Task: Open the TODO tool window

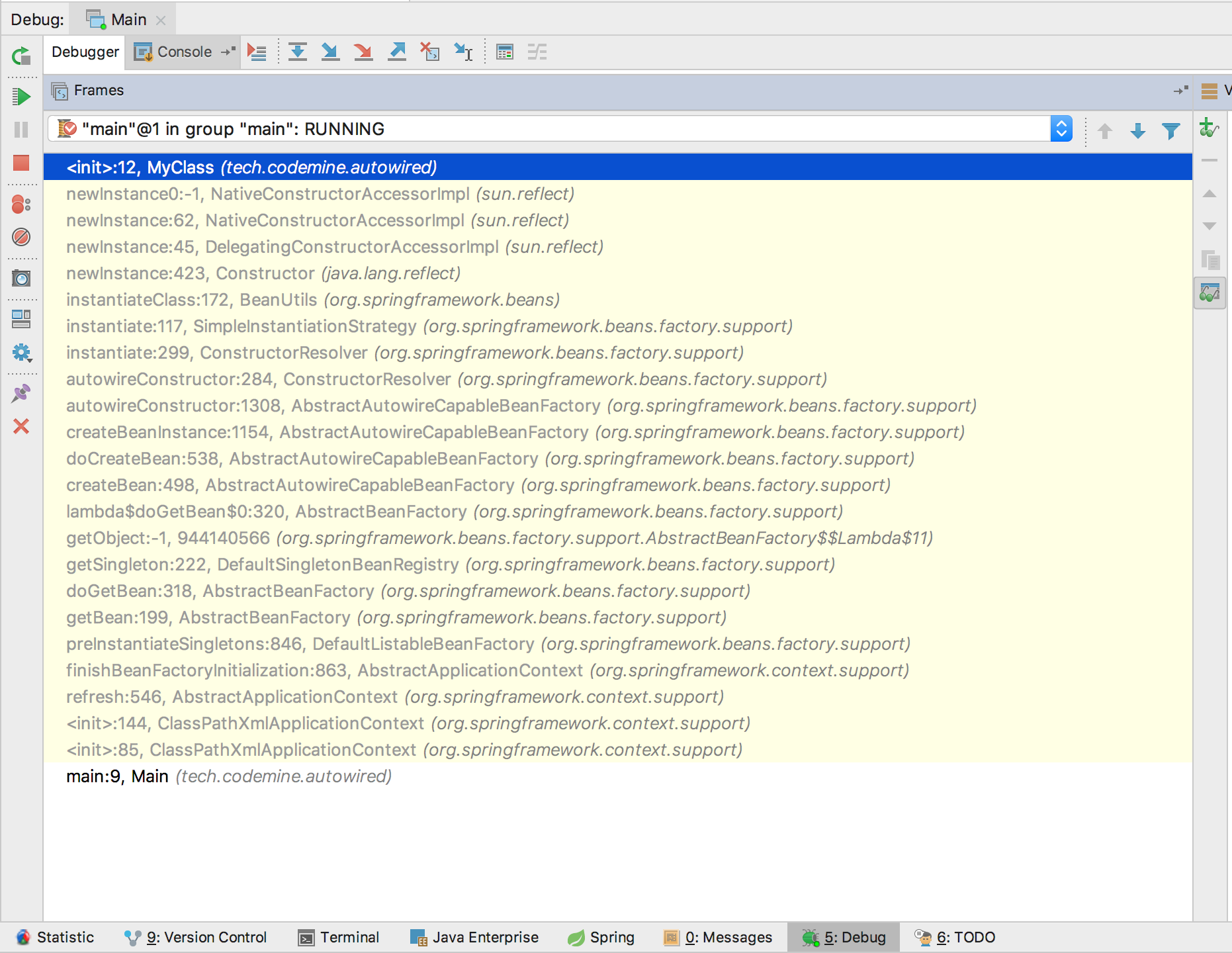Action: click(955, 937)
